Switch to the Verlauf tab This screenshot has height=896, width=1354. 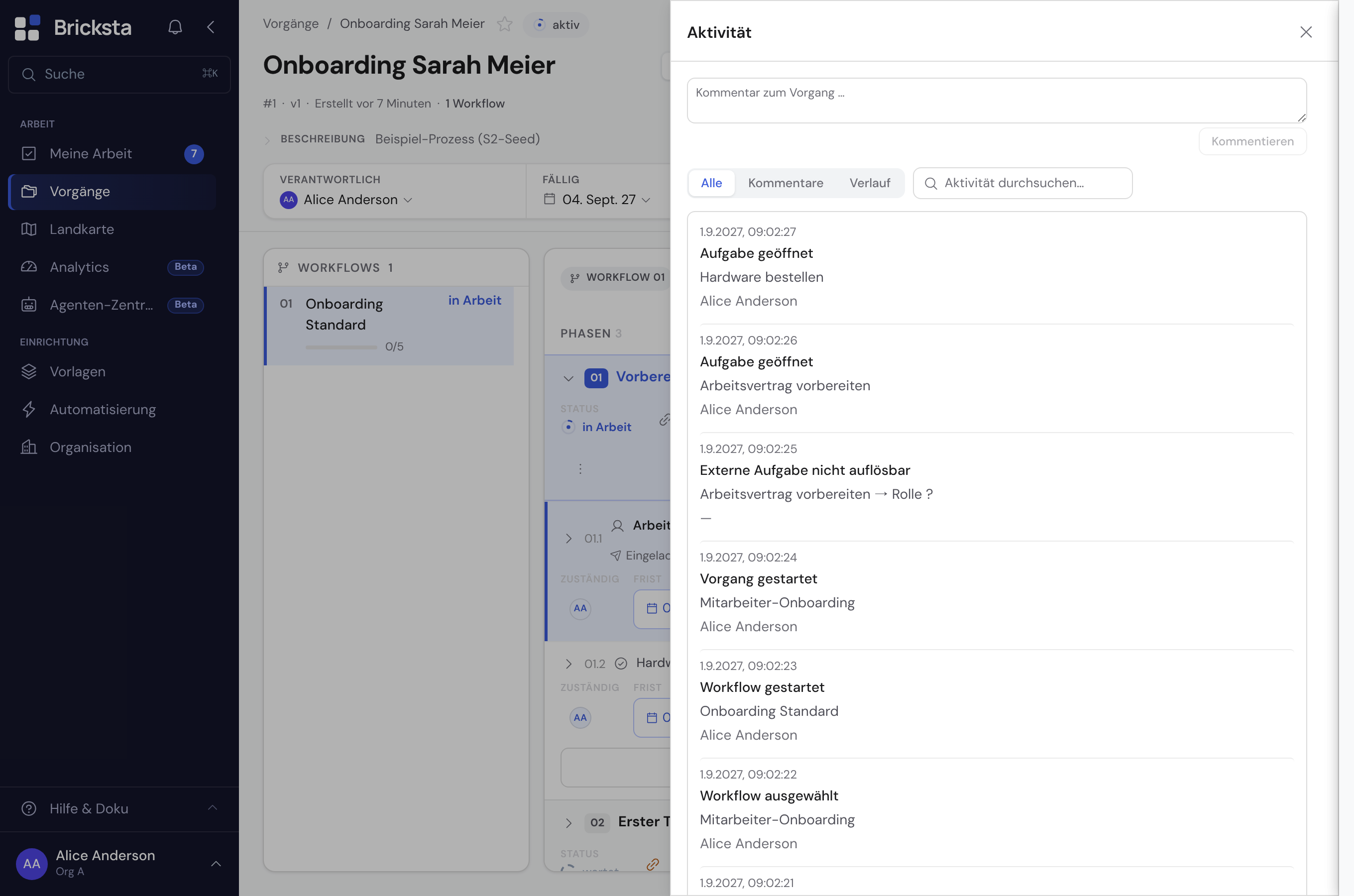click(870, 183)
